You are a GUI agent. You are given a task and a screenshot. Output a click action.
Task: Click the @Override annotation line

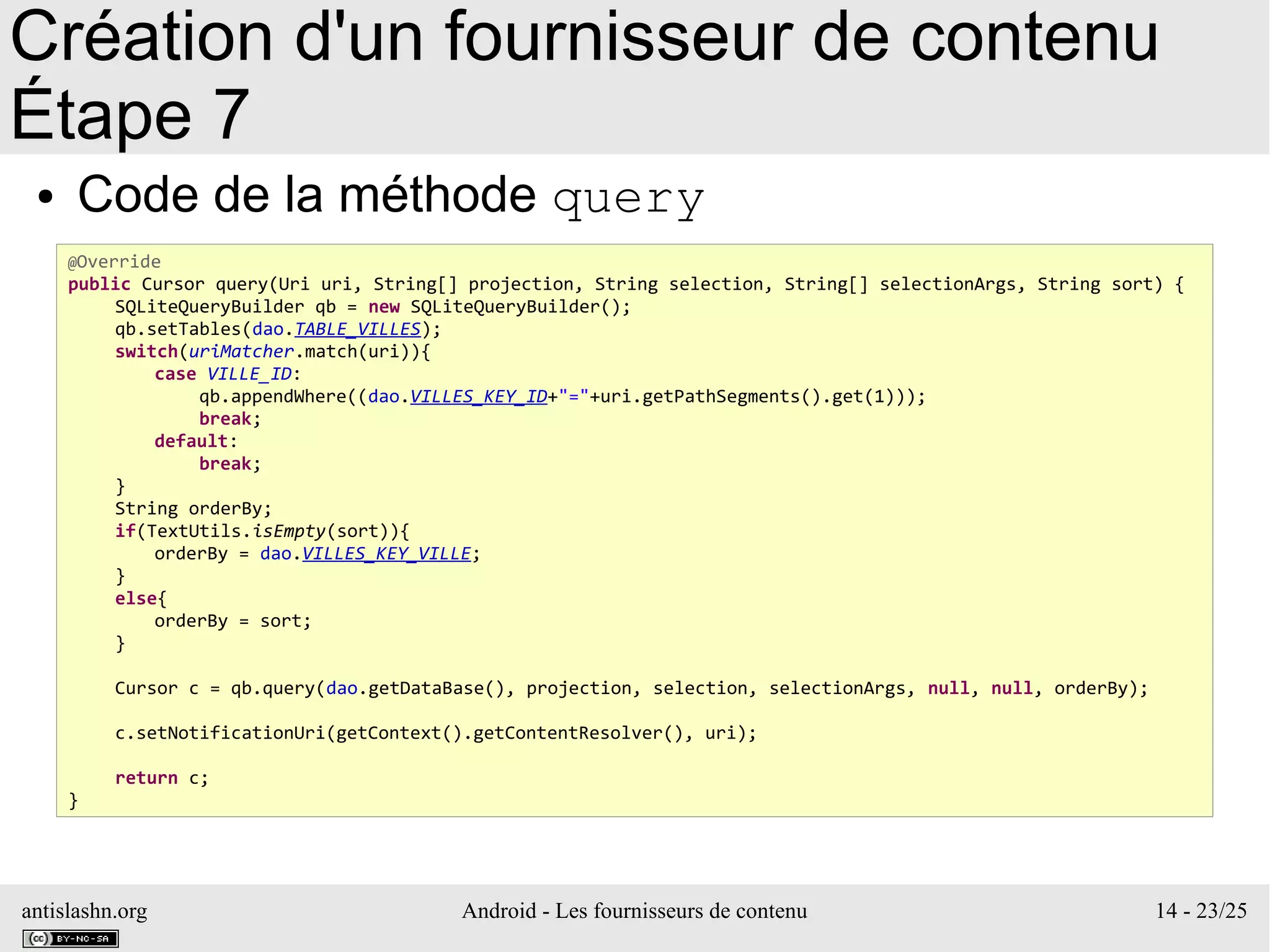point(114,262)
